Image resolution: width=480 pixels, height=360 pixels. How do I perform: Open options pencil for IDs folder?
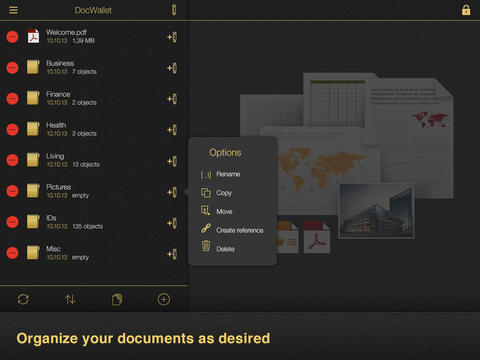172,223
